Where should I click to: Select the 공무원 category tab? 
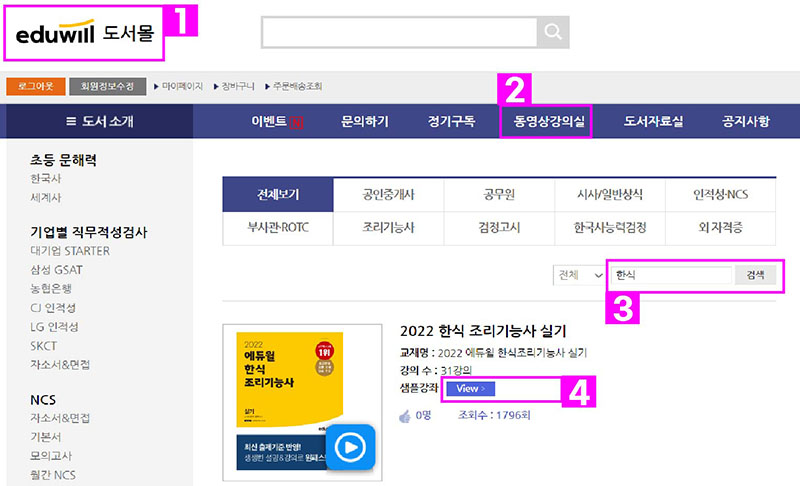499,194
